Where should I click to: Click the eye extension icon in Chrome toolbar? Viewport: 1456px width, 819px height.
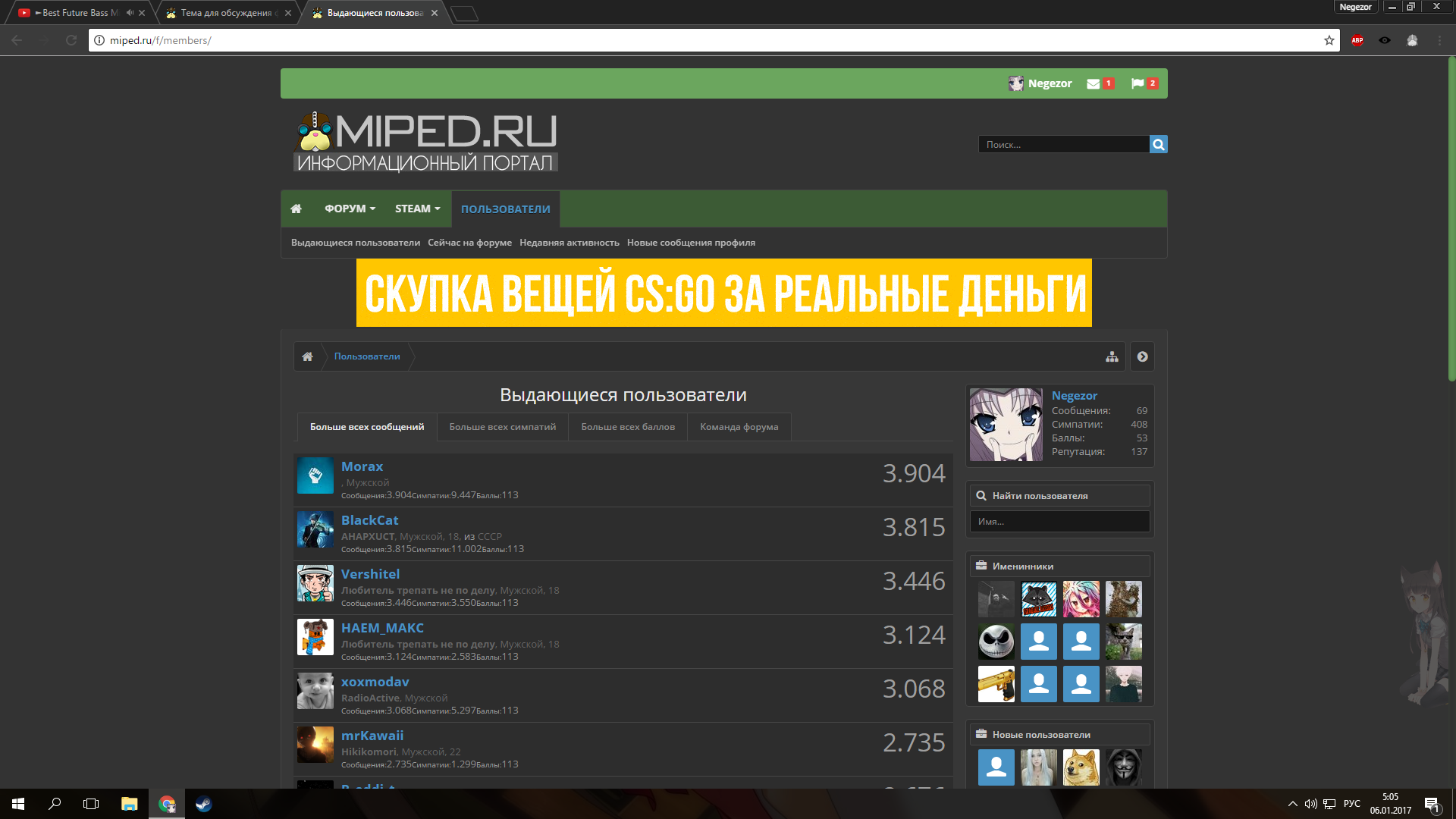[x=1385, y=40]
